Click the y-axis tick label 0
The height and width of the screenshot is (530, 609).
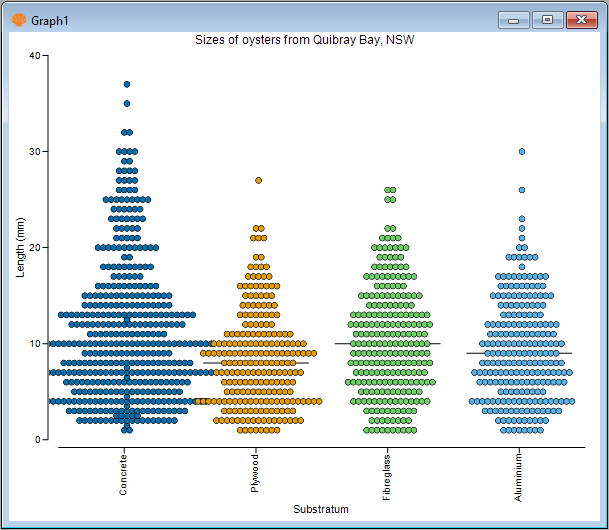[x=38, y=440]
